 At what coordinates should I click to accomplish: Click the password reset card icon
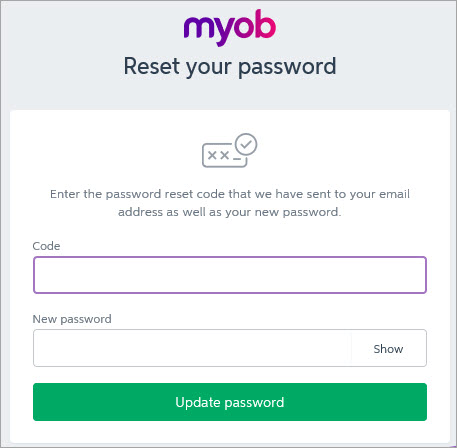230,150
